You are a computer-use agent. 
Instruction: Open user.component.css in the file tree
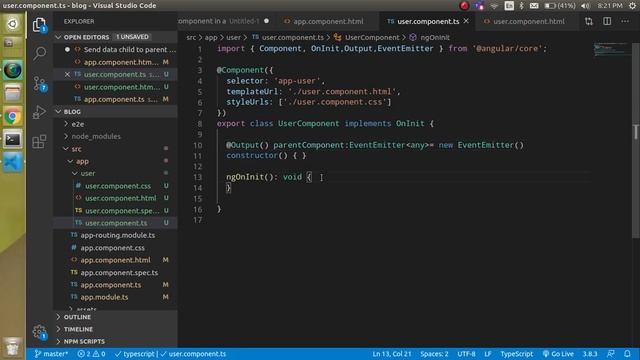tap(118, 186)
